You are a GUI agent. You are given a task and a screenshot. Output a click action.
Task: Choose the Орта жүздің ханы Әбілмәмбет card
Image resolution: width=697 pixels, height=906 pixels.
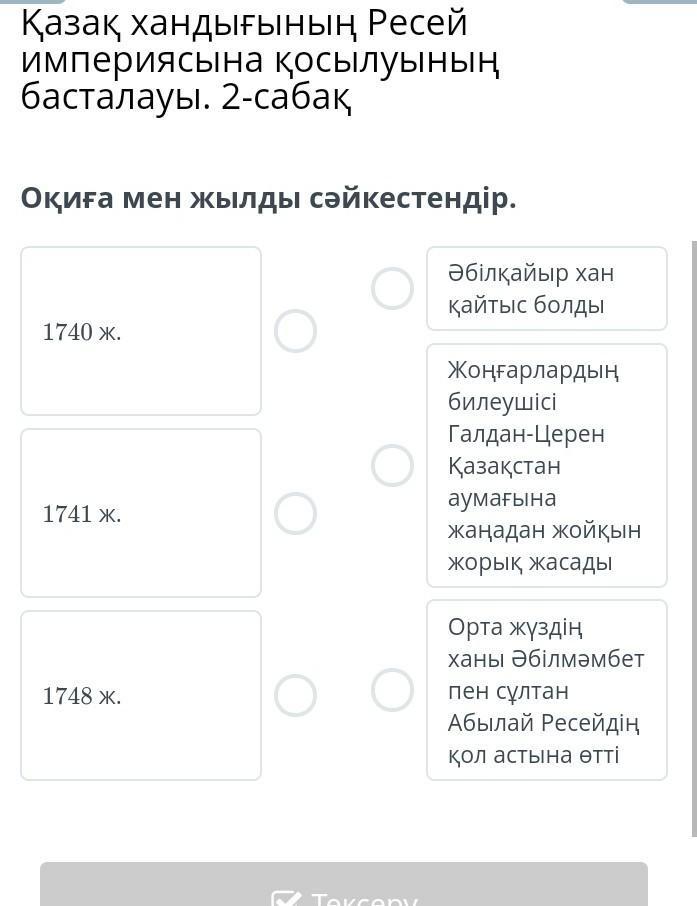546,690
